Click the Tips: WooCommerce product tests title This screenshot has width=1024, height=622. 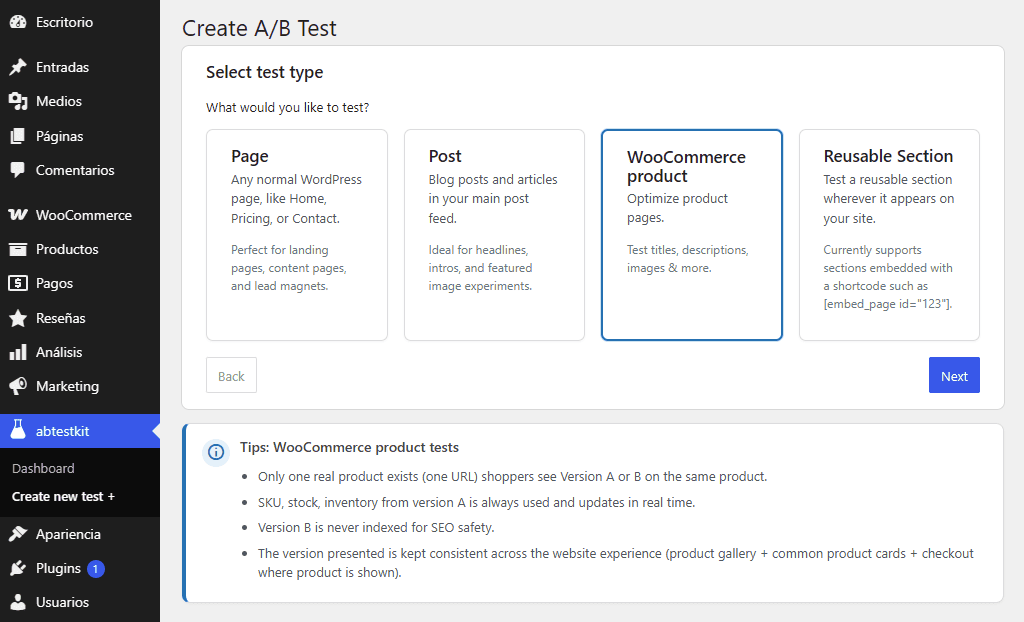coord(349,448)
